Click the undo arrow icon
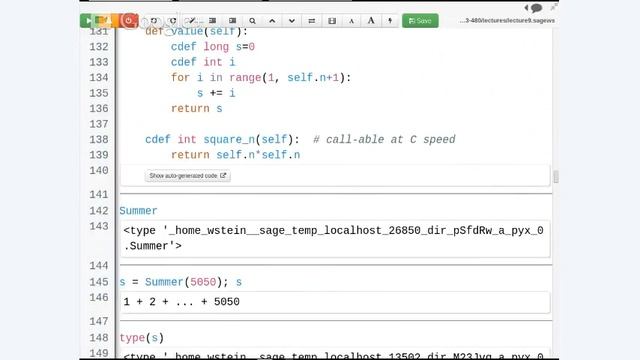The image size is (640, 360). point(154,21)
